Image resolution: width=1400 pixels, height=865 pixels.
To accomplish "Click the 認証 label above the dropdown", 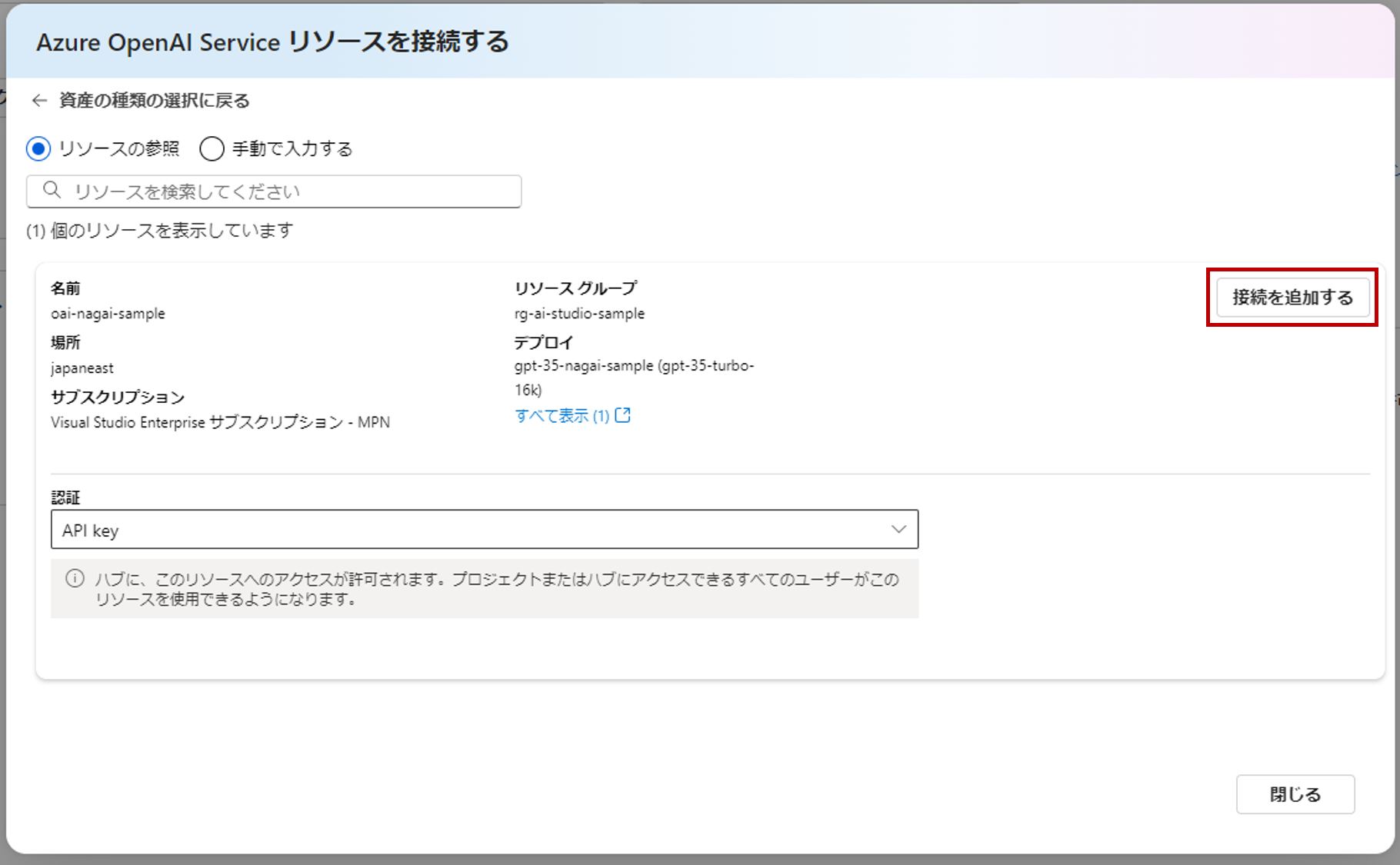I will tap(65, 498).
